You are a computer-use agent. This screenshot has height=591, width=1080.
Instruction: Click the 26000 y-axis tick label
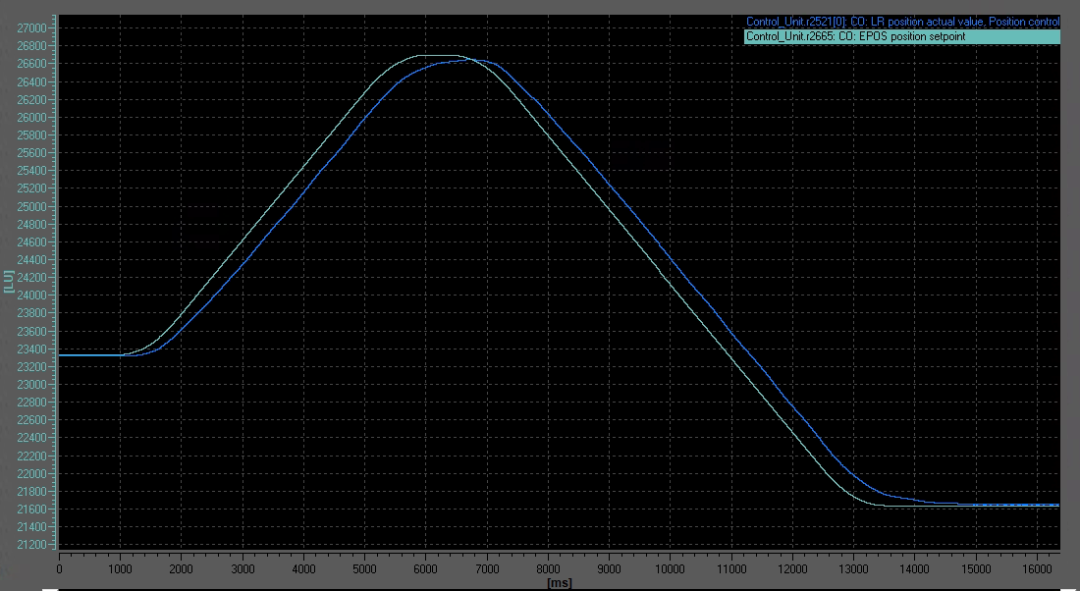33,118
